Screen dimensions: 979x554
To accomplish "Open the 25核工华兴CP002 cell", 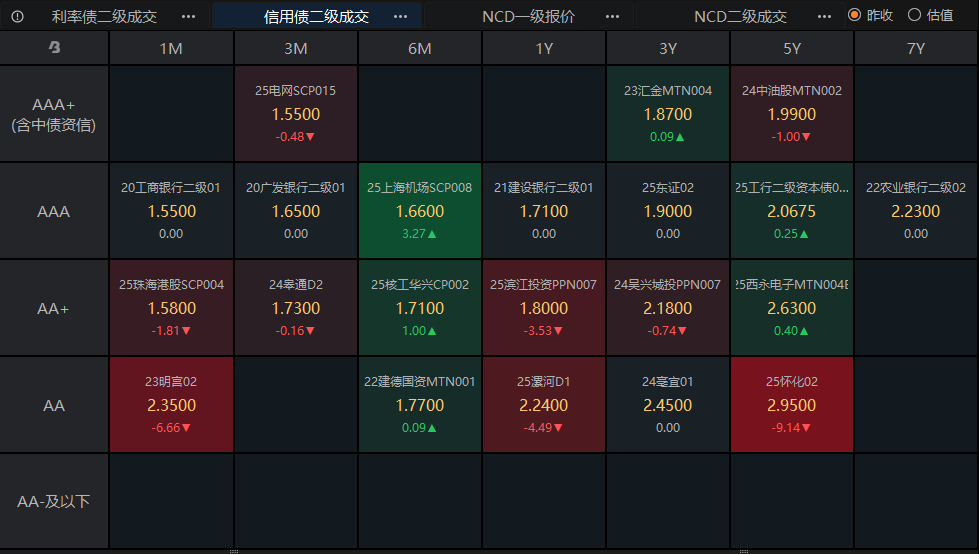I will pyautogui.click(x=420, y=308).
